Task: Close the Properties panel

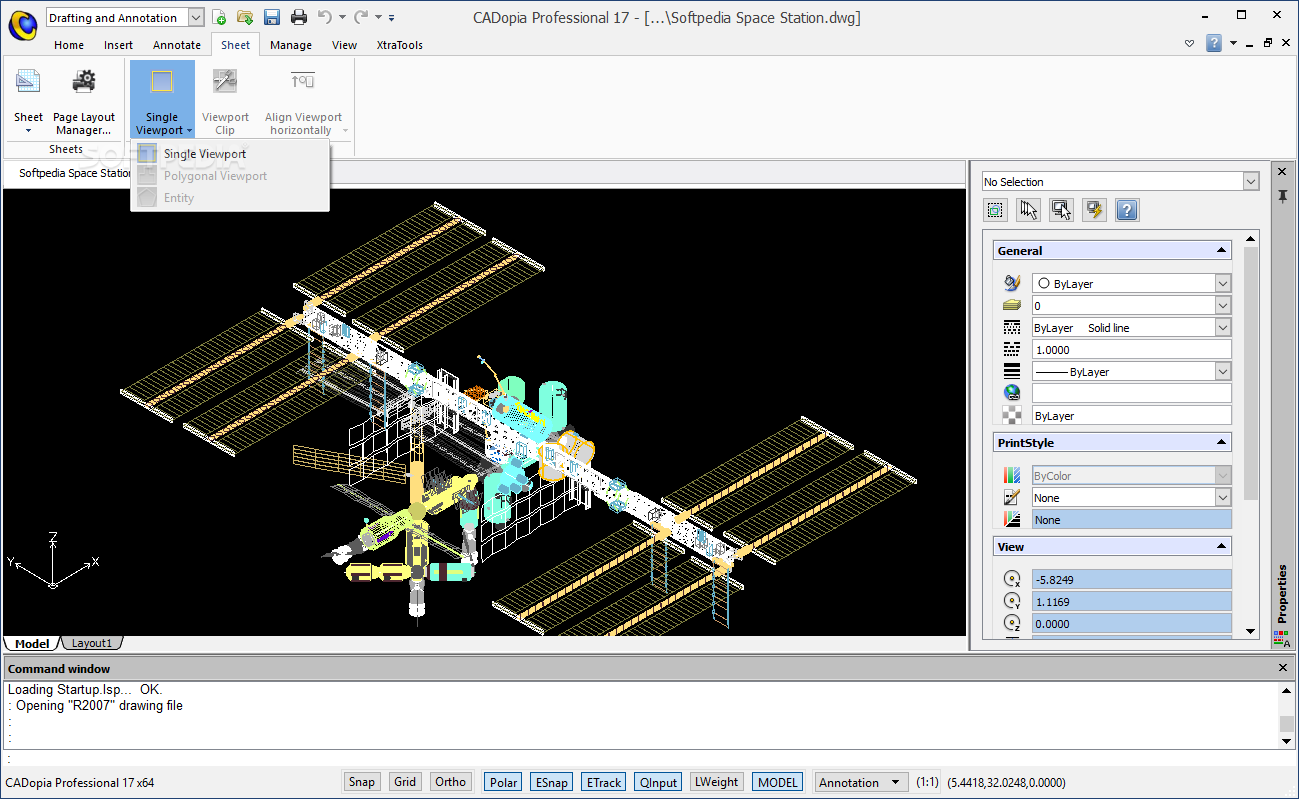Action: click(1282, 172)
